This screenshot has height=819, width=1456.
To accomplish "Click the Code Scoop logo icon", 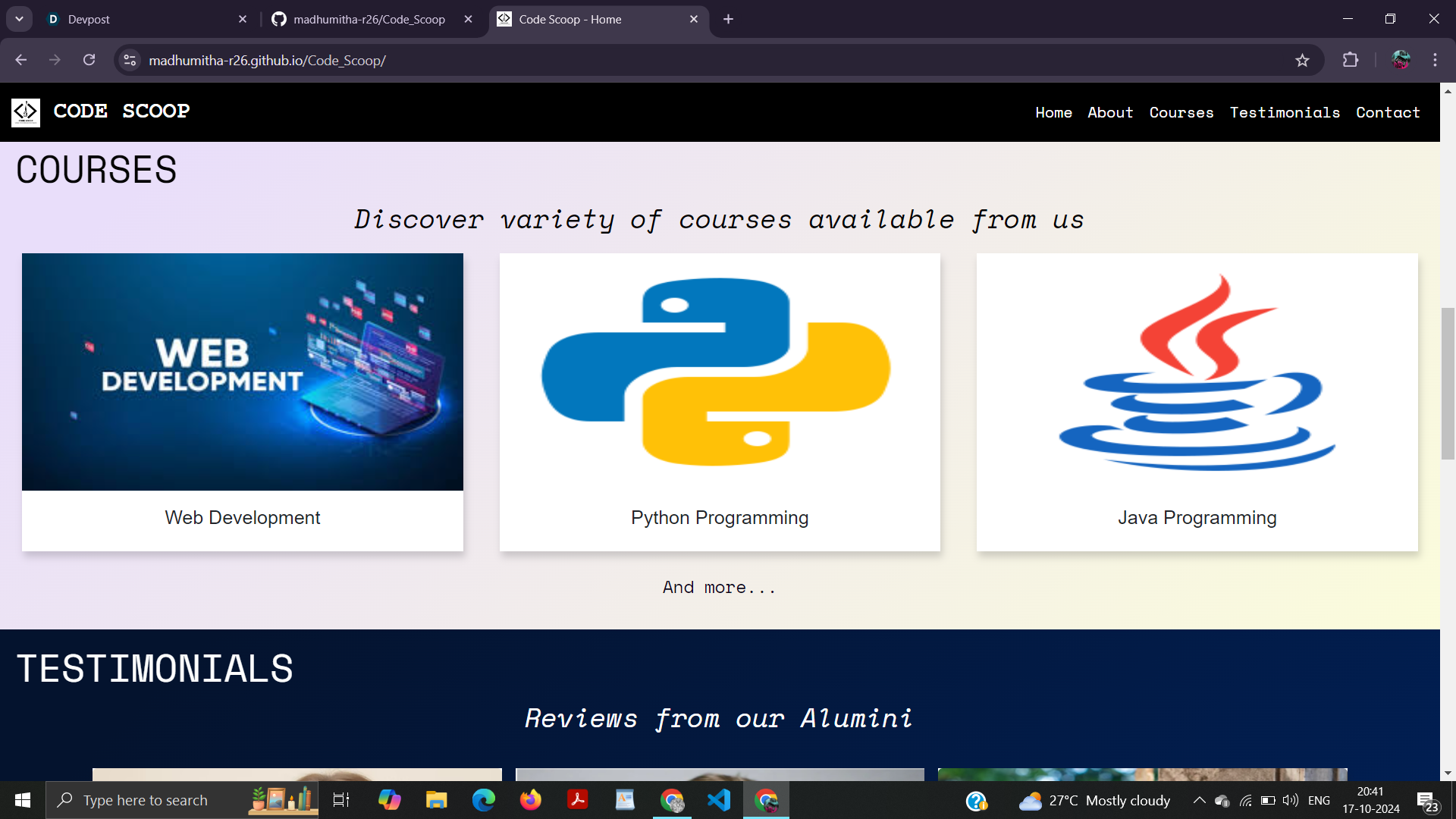I will pyautogui.click(x=25, y=112).
